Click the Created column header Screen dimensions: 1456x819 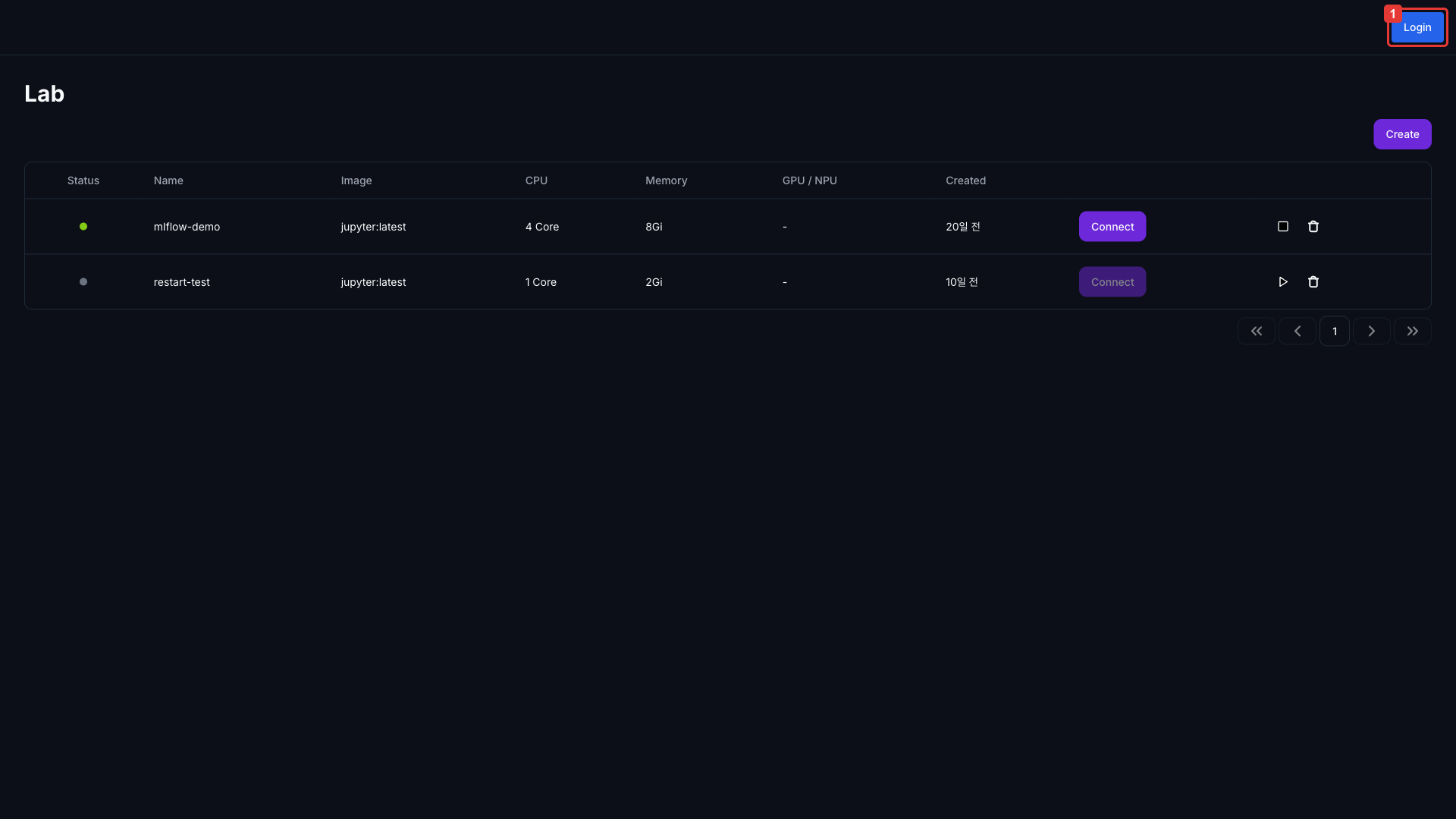click(965, 180)
